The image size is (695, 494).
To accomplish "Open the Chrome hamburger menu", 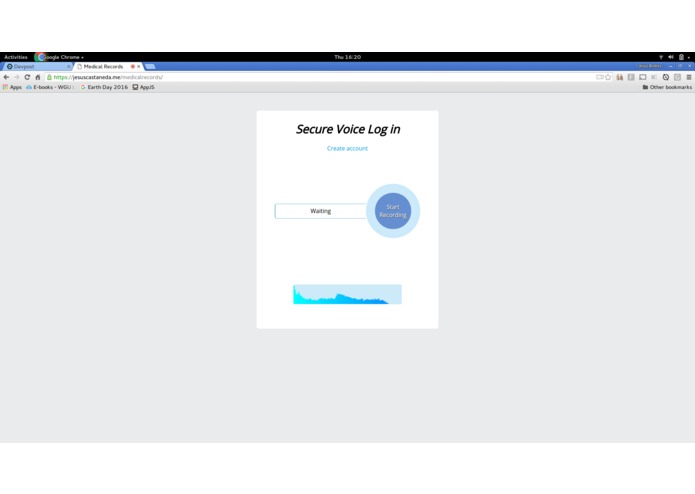I will tap(689, 77).
